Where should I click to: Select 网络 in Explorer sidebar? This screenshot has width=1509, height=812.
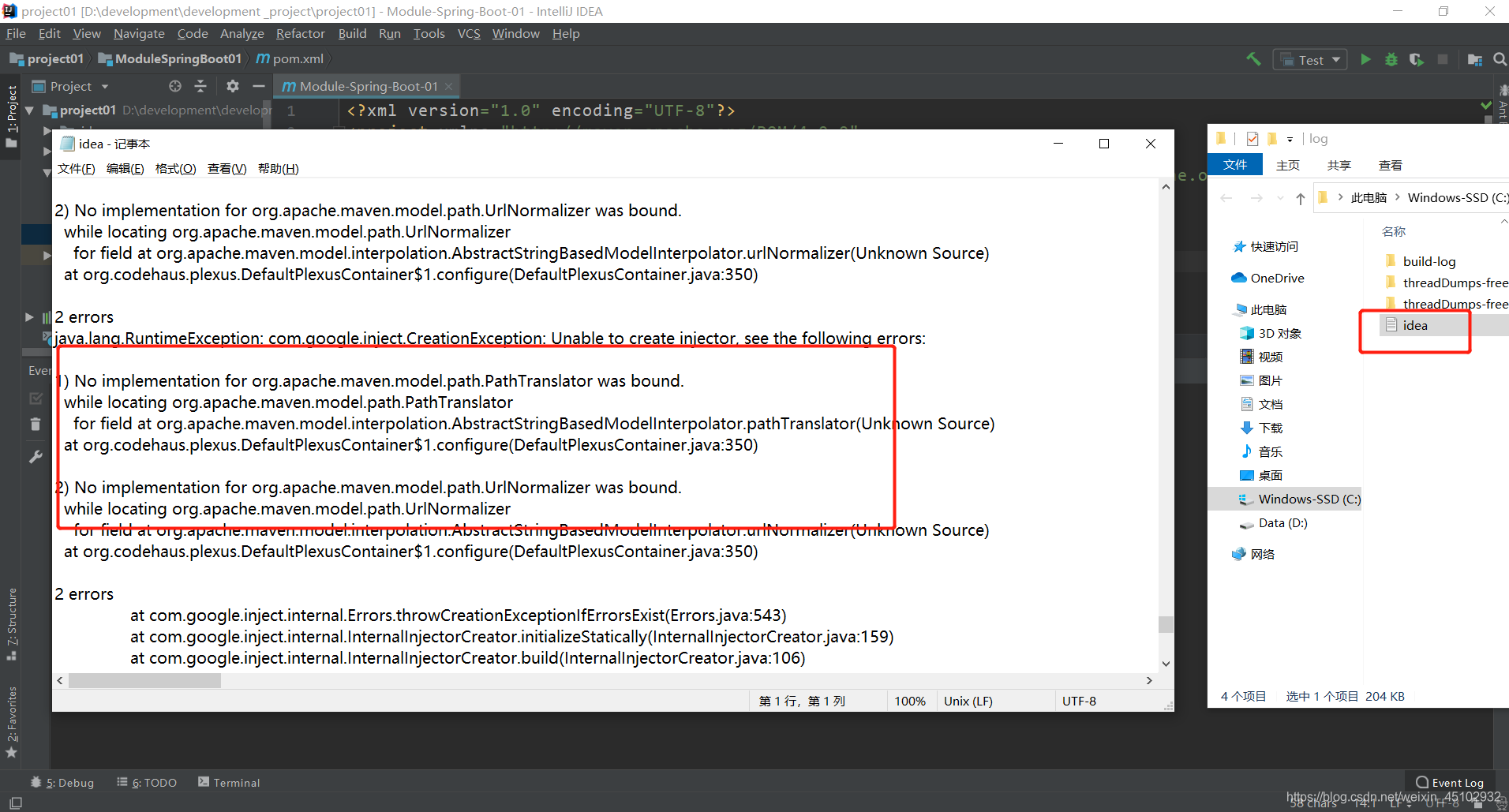click(1253, 554)
